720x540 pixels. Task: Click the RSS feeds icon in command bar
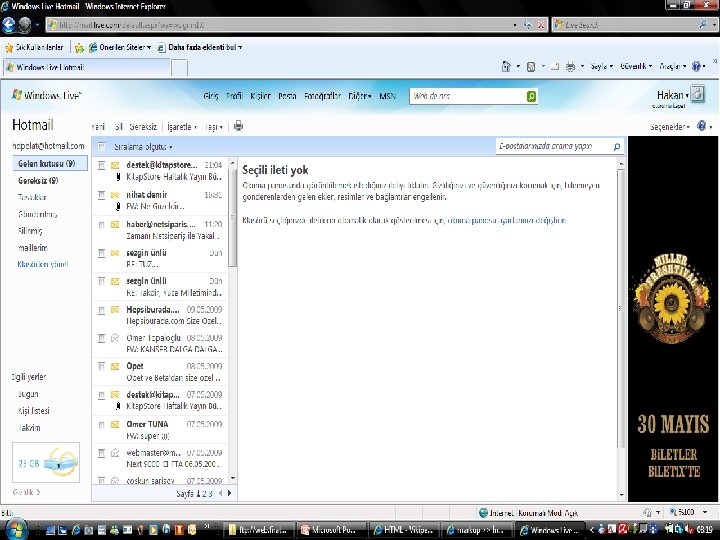(531, 67)
